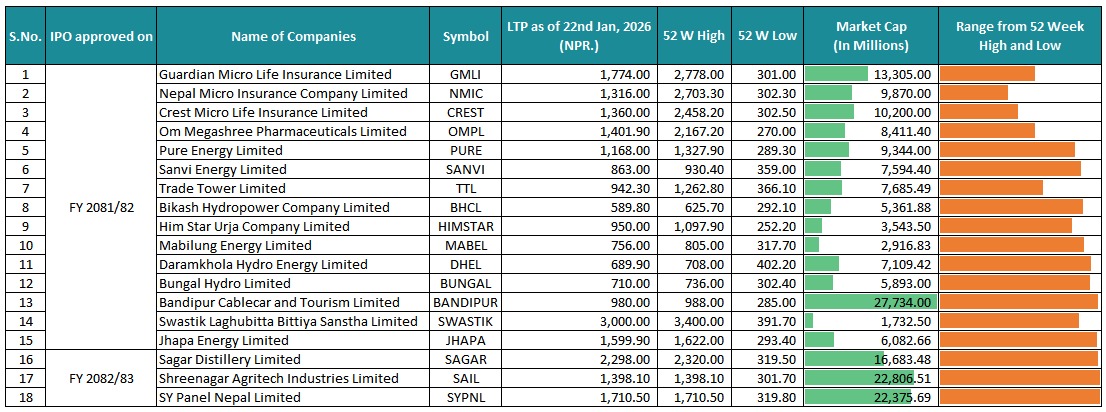Image resolution: width=1106 pixels, height=412 pixels.
Task: Select the 'SAGAR' symbol cell
Action: pos(466,359)
